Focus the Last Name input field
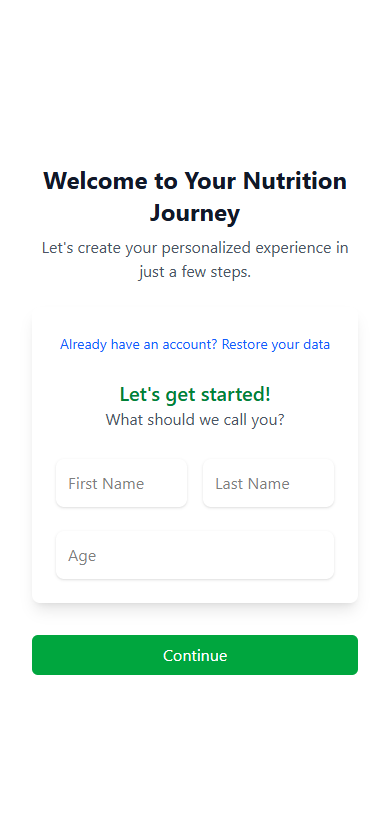Screen dimensions: 389x839 point(269,483)
